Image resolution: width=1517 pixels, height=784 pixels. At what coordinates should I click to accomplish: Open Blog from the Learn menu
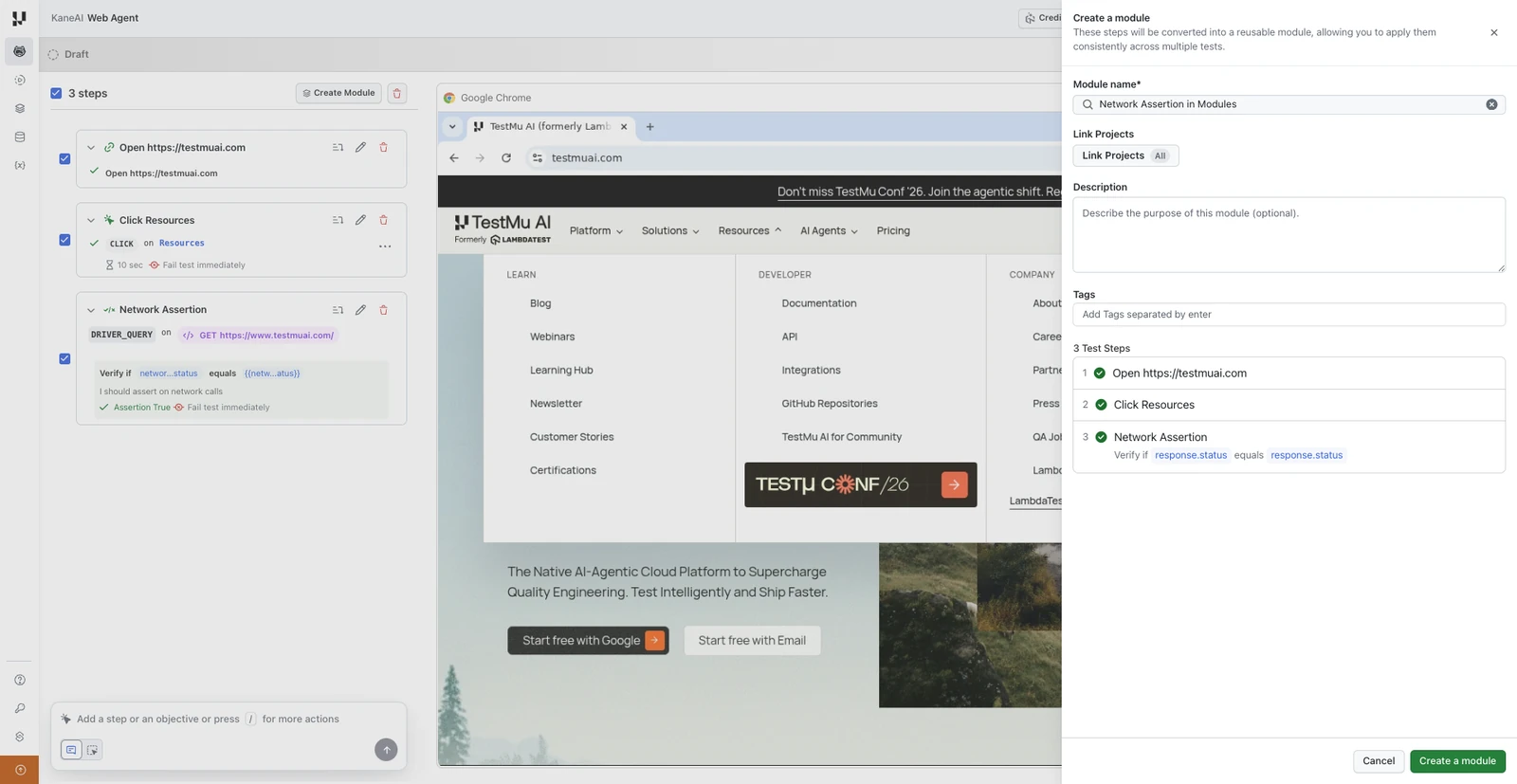(x=540, y=303)
